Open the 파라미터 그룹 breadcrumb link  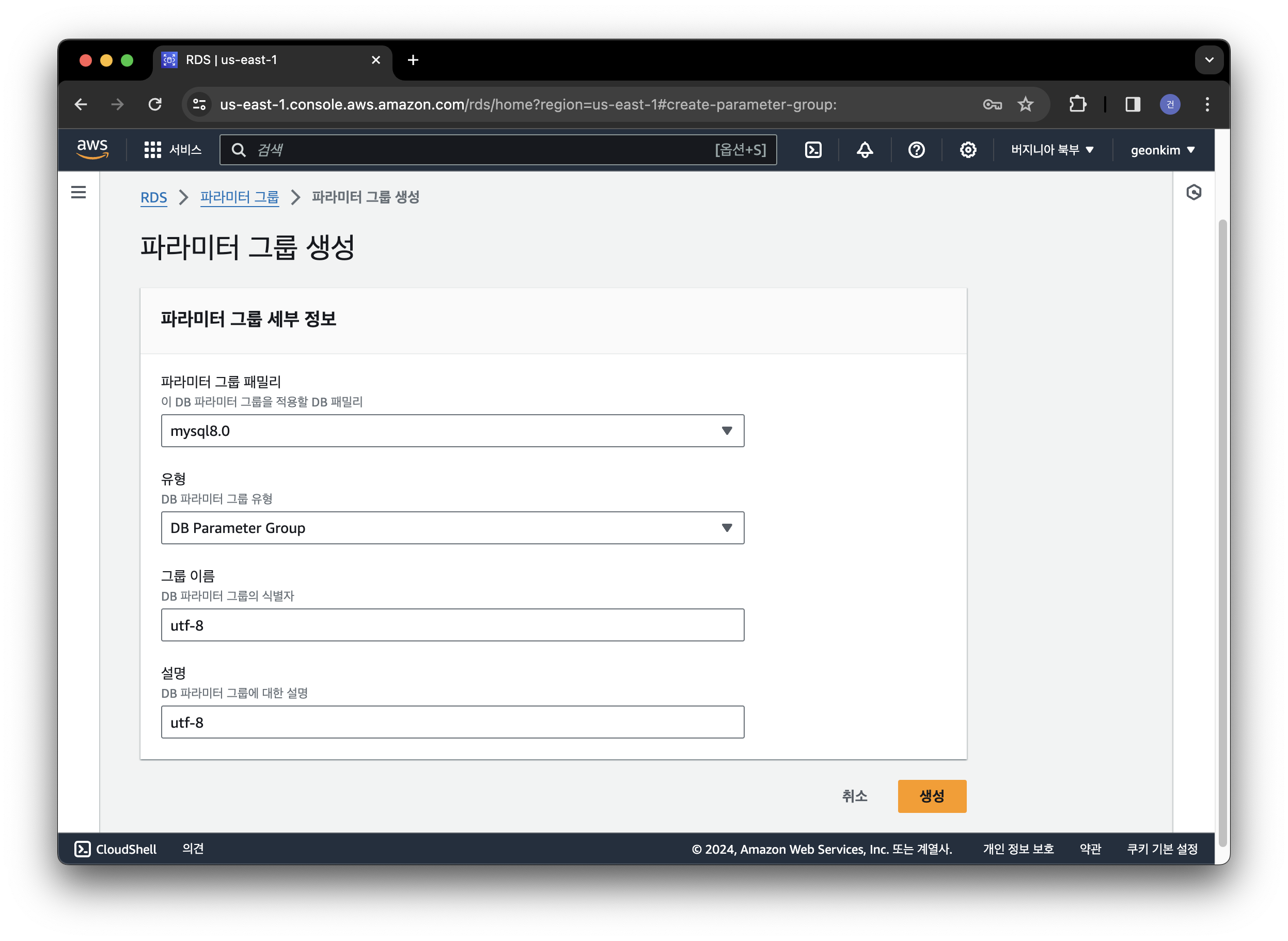(x=240, y=197)
